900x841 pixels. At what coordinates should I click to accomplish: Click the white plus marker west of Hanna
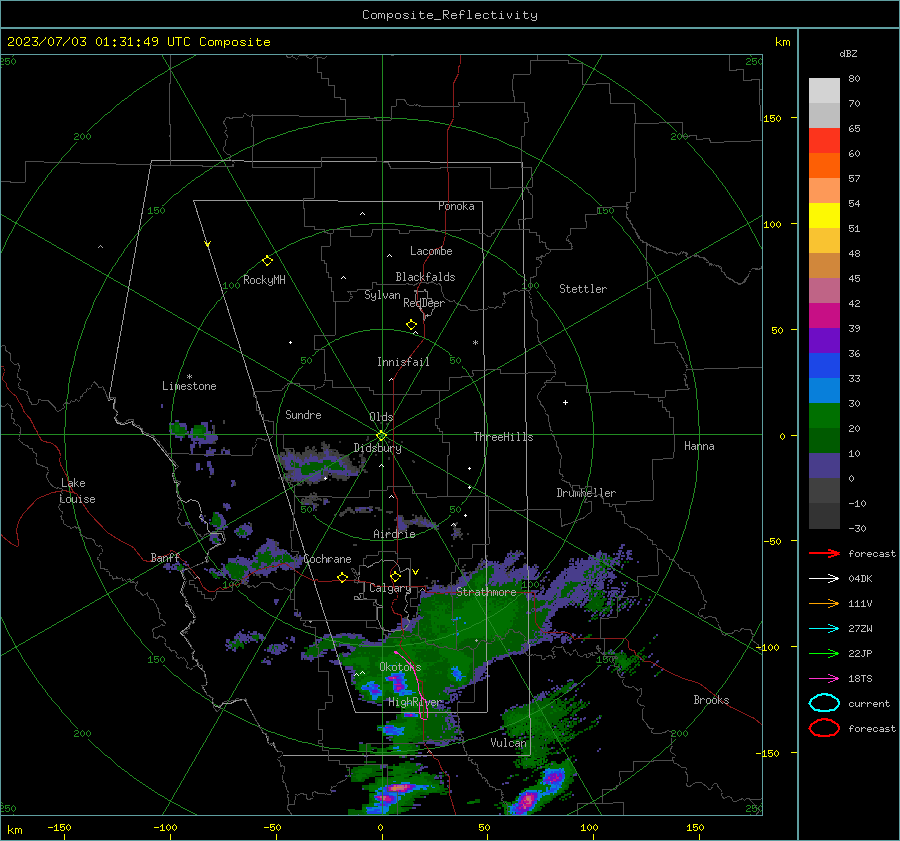point(565,402)
